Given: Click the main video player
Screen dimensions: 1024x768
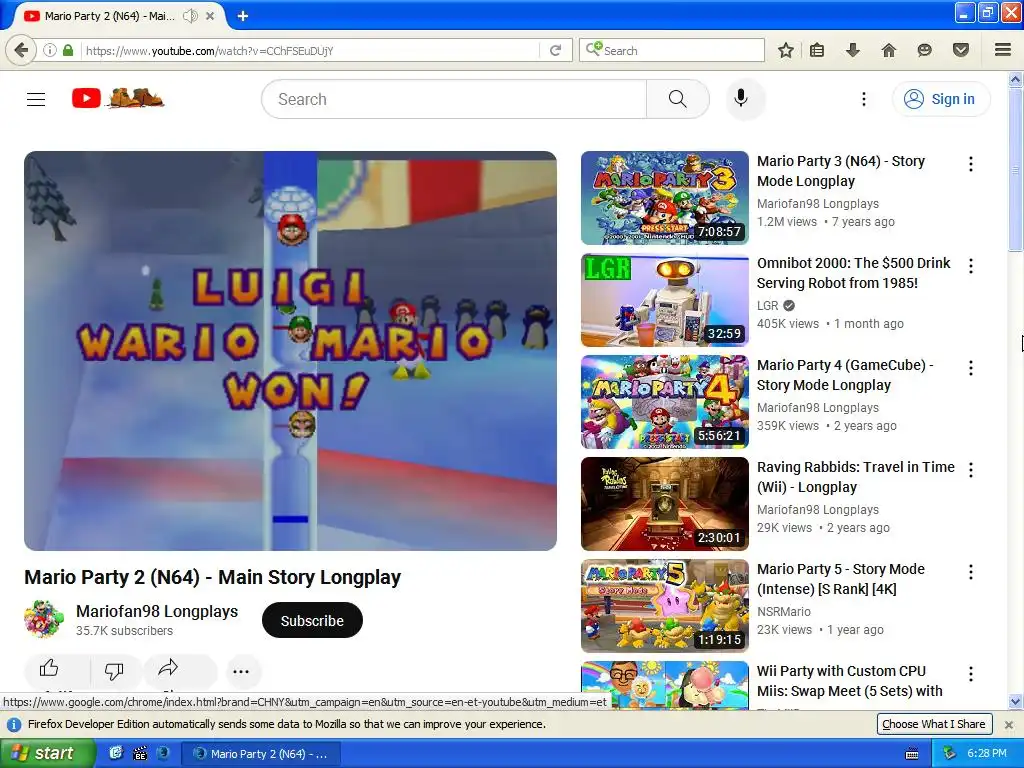Looking at the screenshot, I should 291,351.
